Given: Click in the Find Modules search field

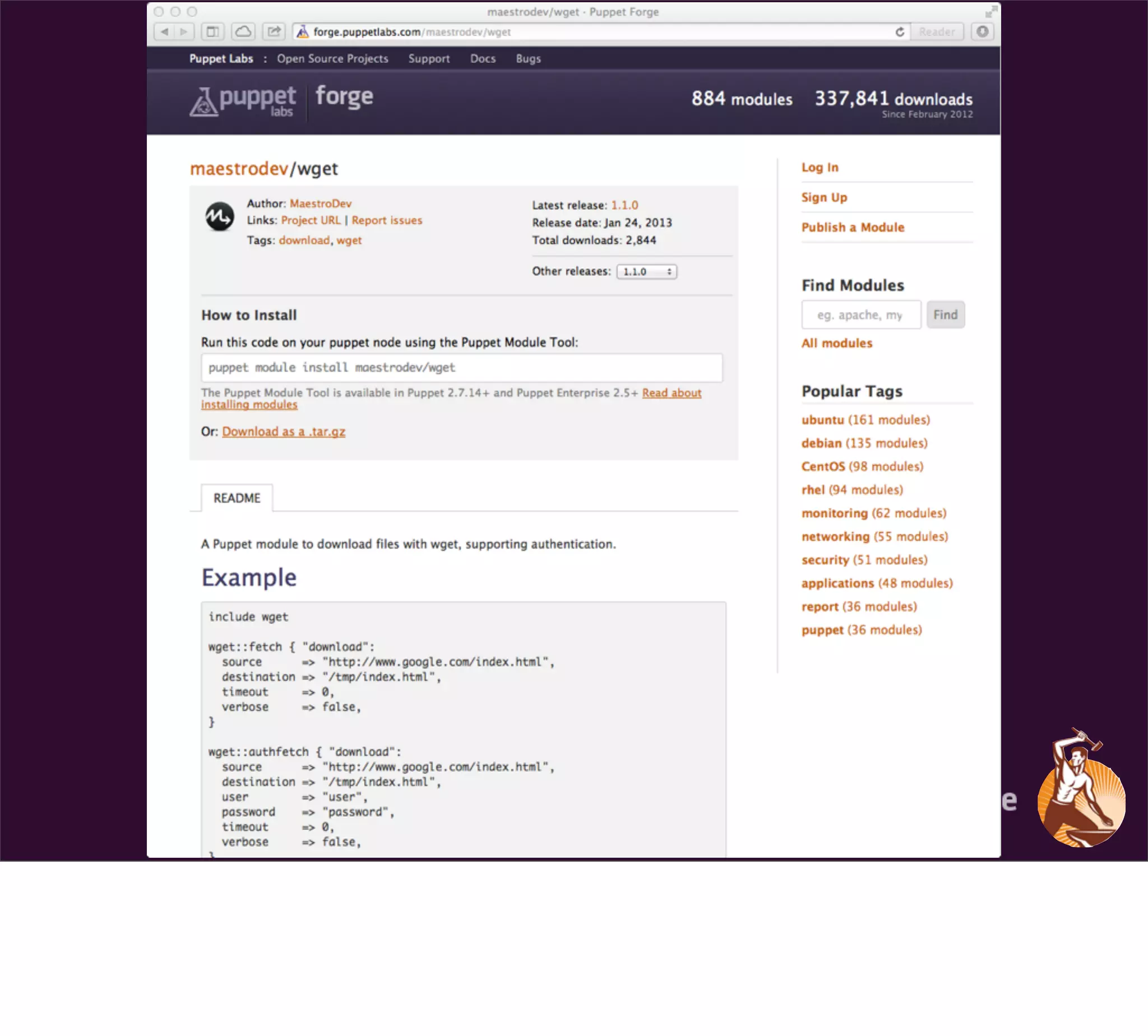Looking at the screenshot, I should (860, 315).
